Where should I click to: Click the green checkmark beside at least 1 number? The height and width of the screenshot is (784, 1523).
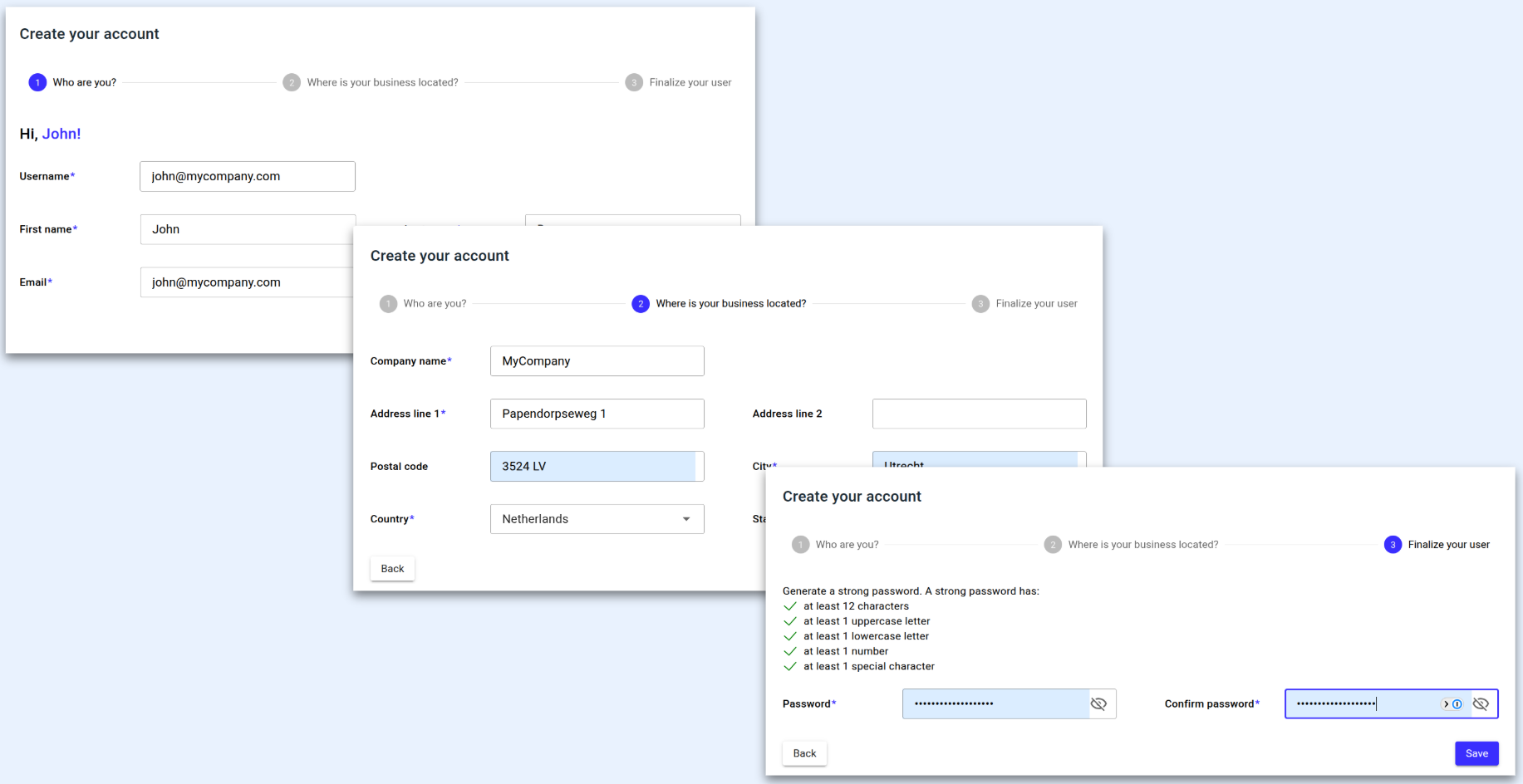[789, 651]
